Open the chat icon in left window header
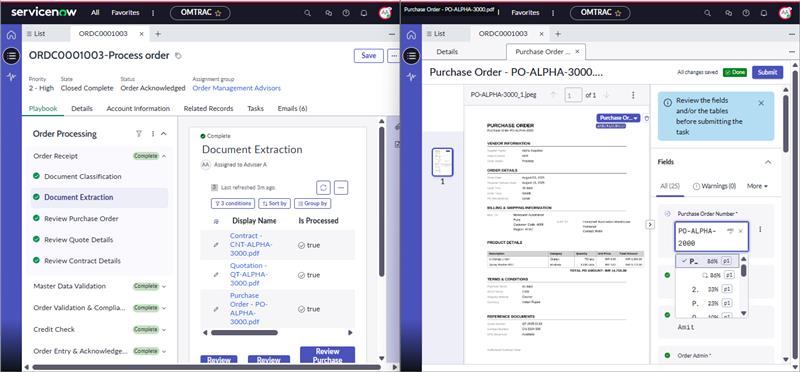Screen dimensions: 800x372 click(328, 13)
